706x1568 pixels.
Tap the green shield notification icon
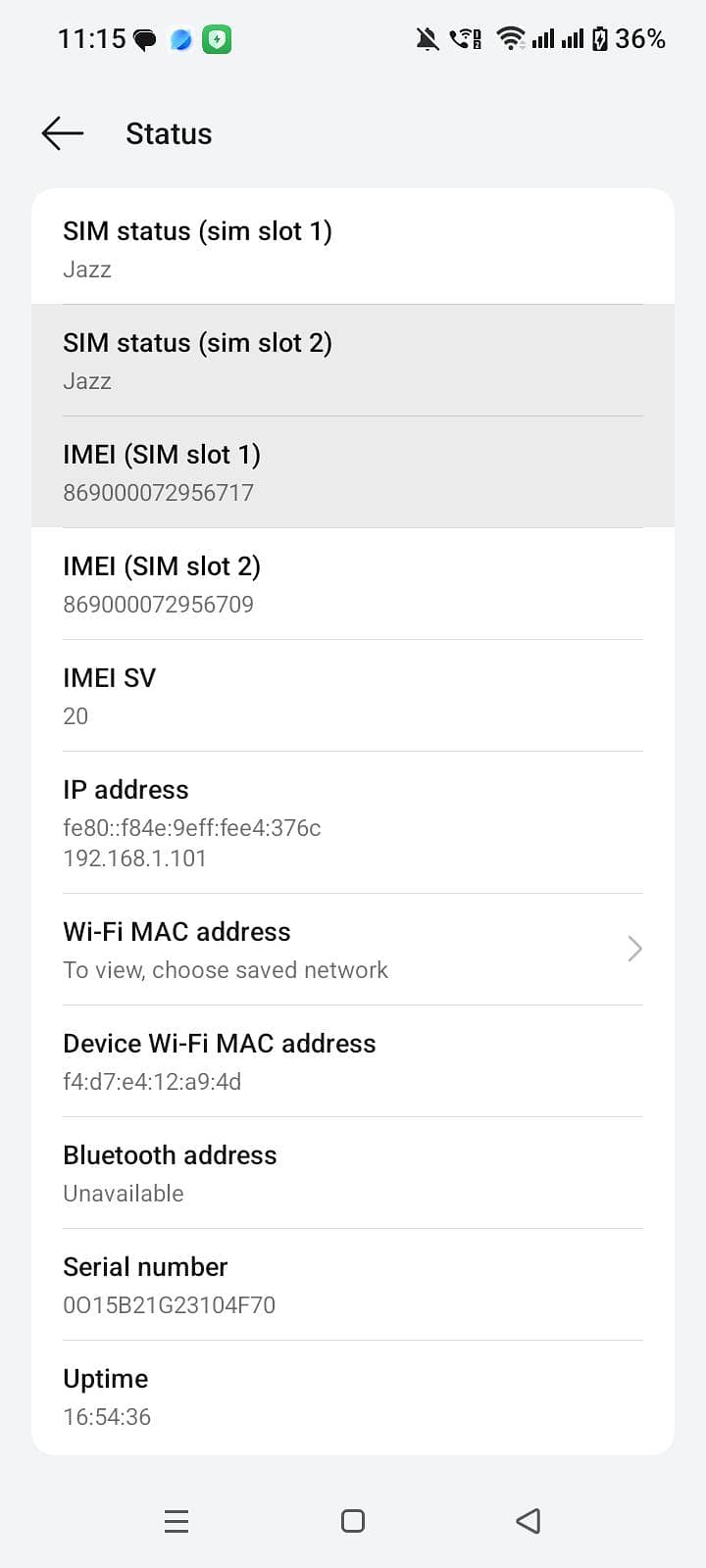click(217, 39)
